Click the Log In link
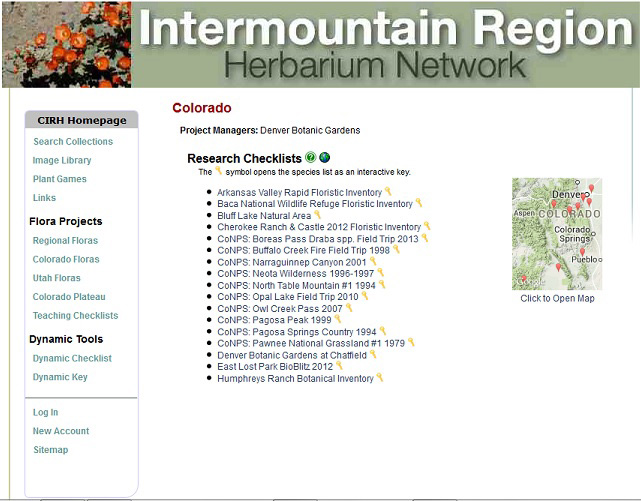 [46, 412]
